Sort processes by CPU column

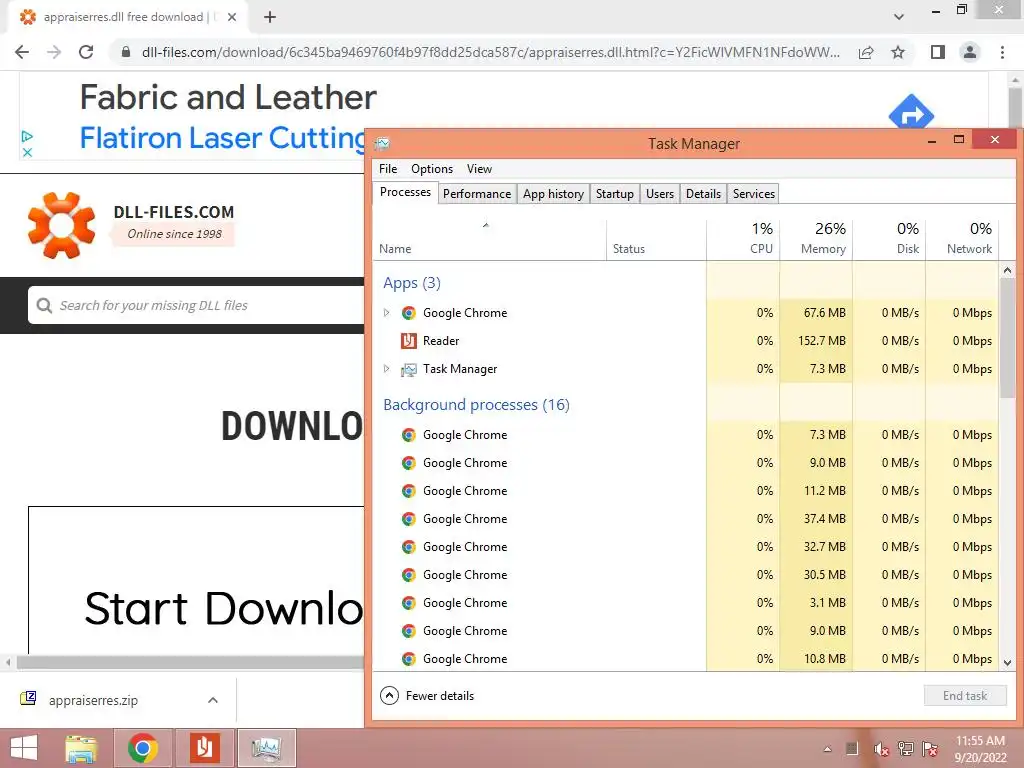click(x=743, y=240)
